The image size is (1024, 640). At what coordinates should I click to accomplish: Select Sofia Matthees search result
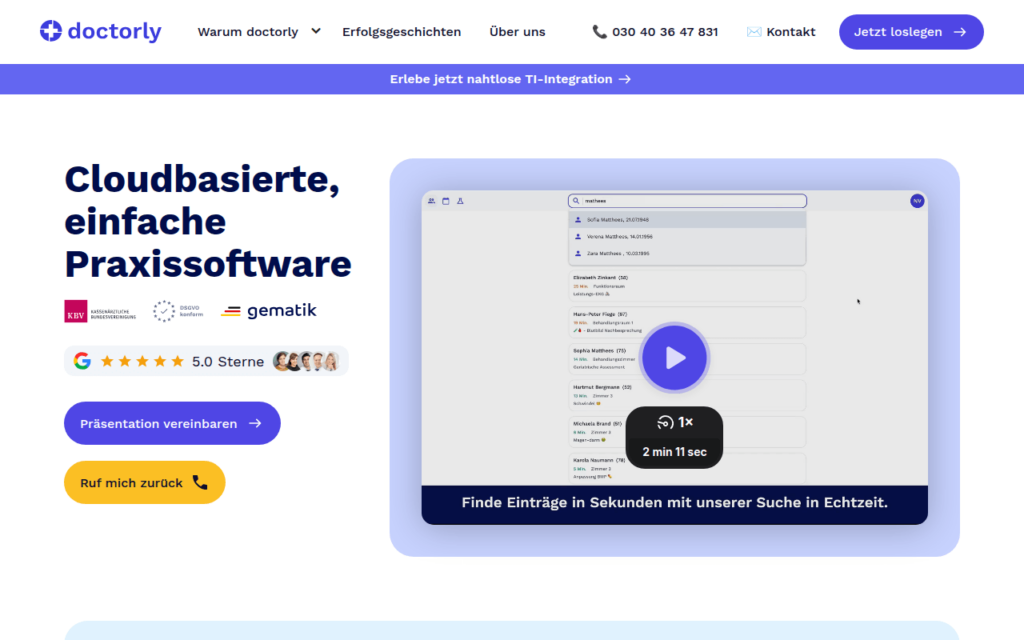(x=687, y=220)
